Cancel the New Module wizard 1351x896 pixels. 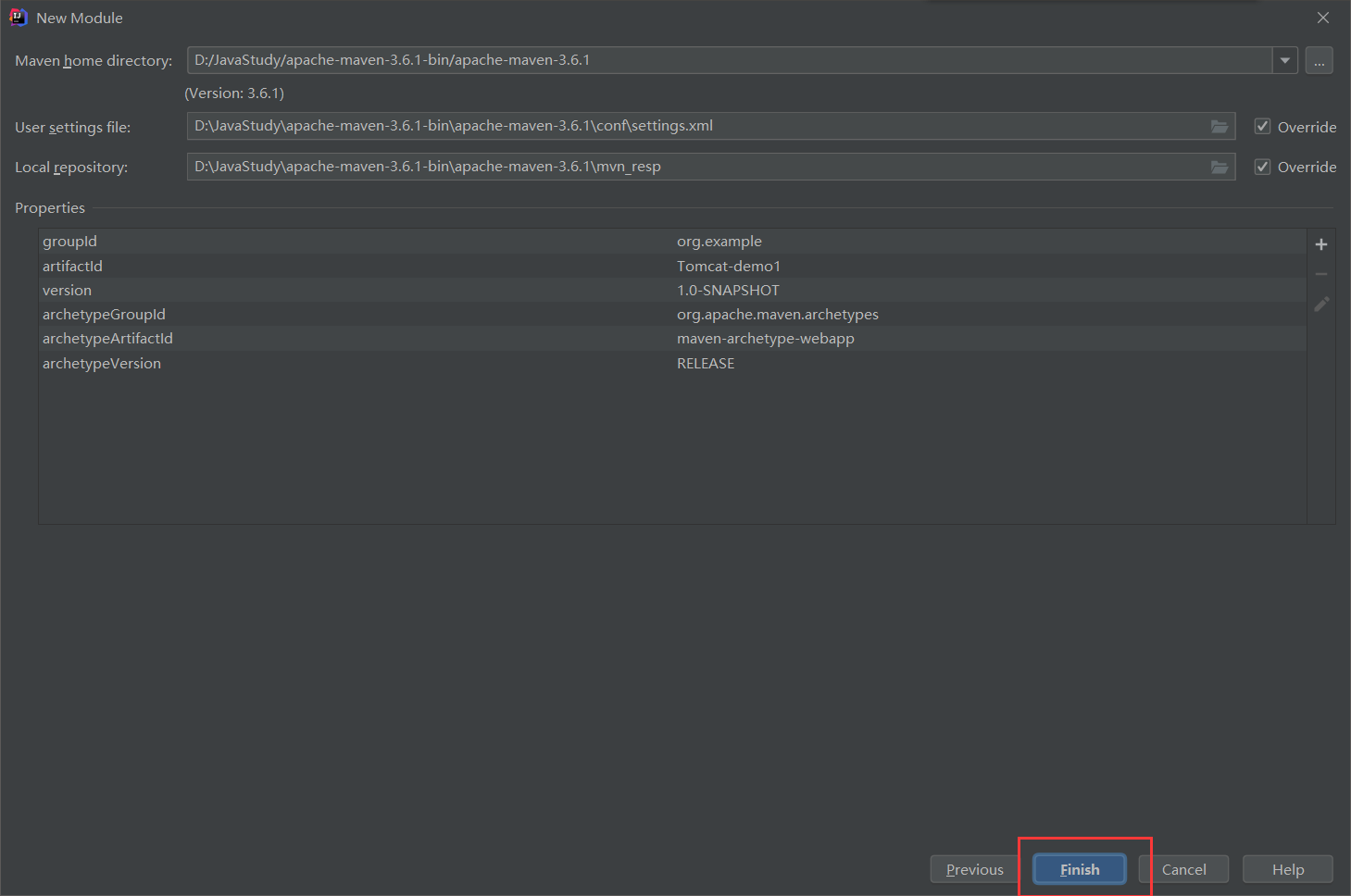click(1184, 869)
